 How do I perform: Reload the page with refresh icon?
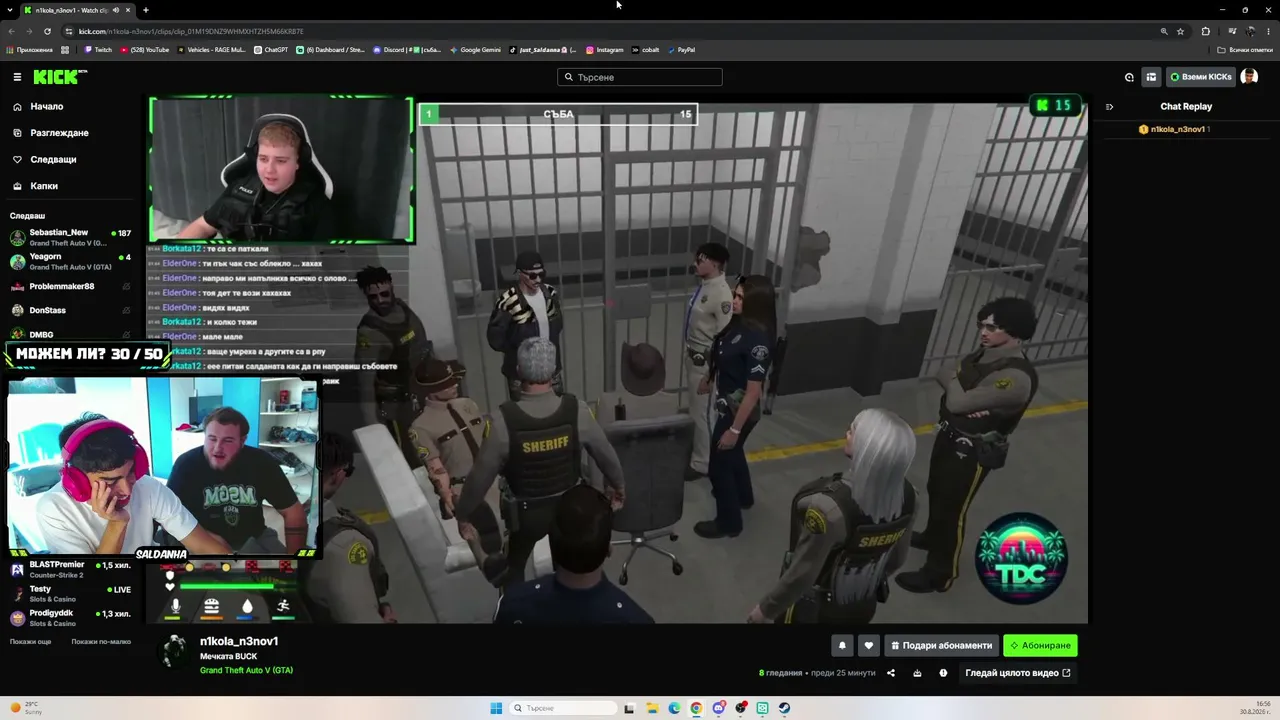[47, 31]
